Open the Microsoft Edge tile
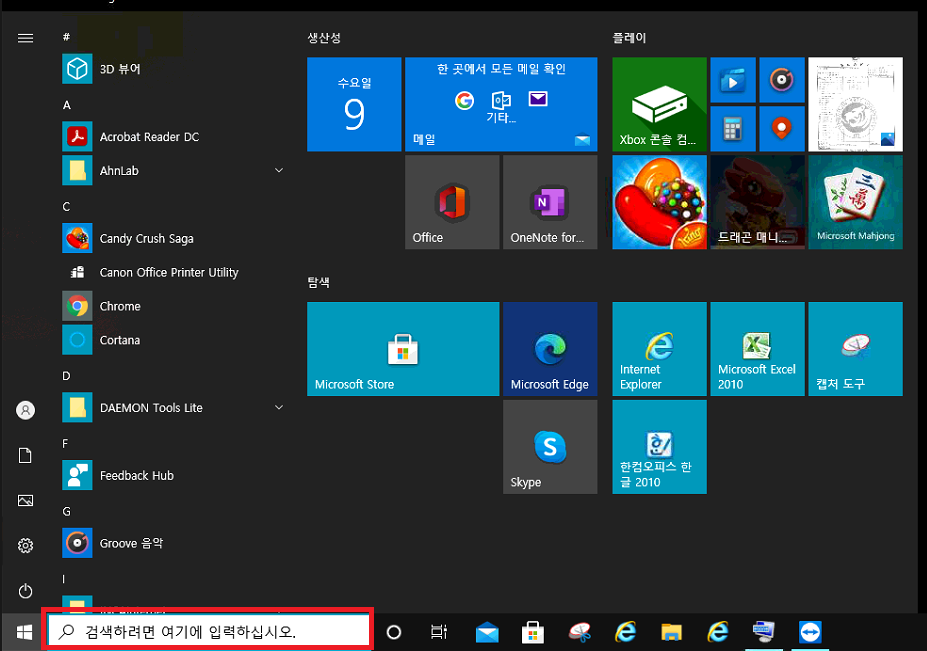The image size is (927, 651). (550, 349)
